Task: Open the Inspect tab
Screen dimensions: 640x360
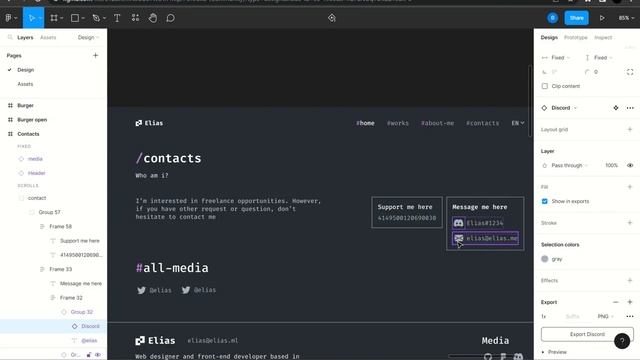Action: 603,37
